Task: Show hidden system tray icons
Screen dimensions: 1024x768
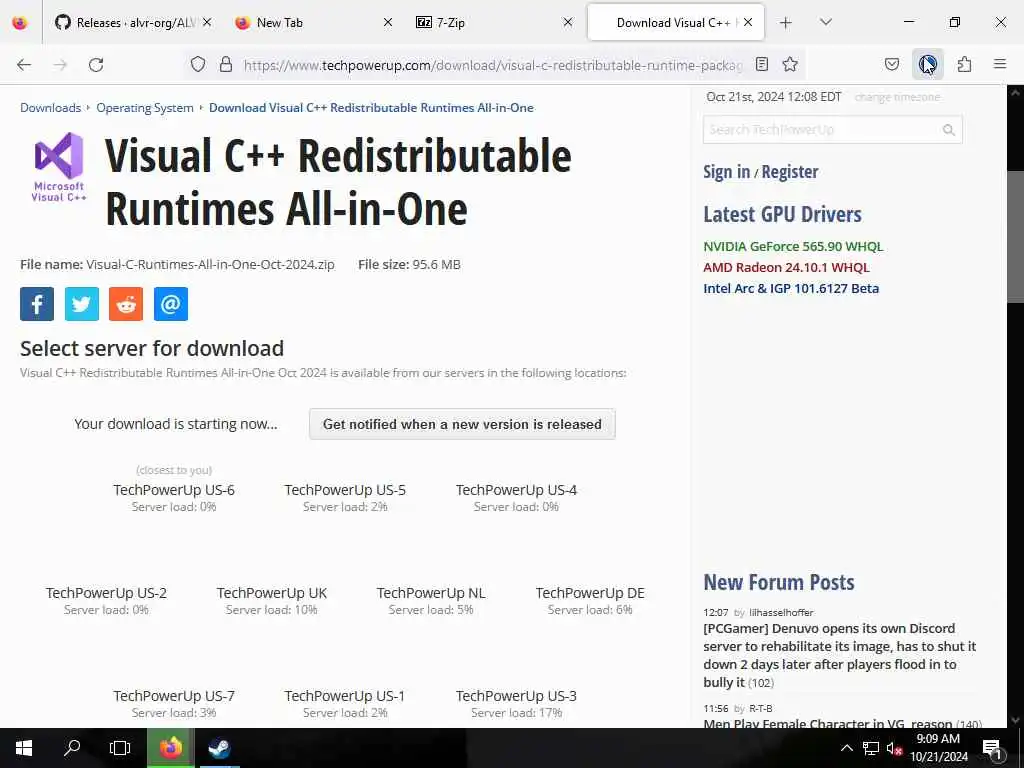Action: click(846, 748)
